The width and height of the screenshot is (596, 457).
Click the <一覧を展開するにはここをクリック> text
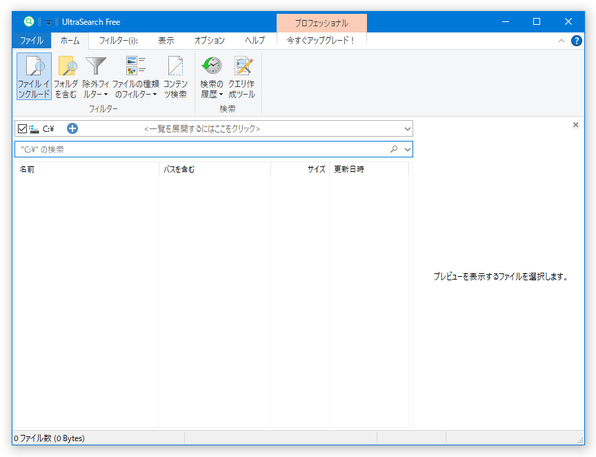202,129
